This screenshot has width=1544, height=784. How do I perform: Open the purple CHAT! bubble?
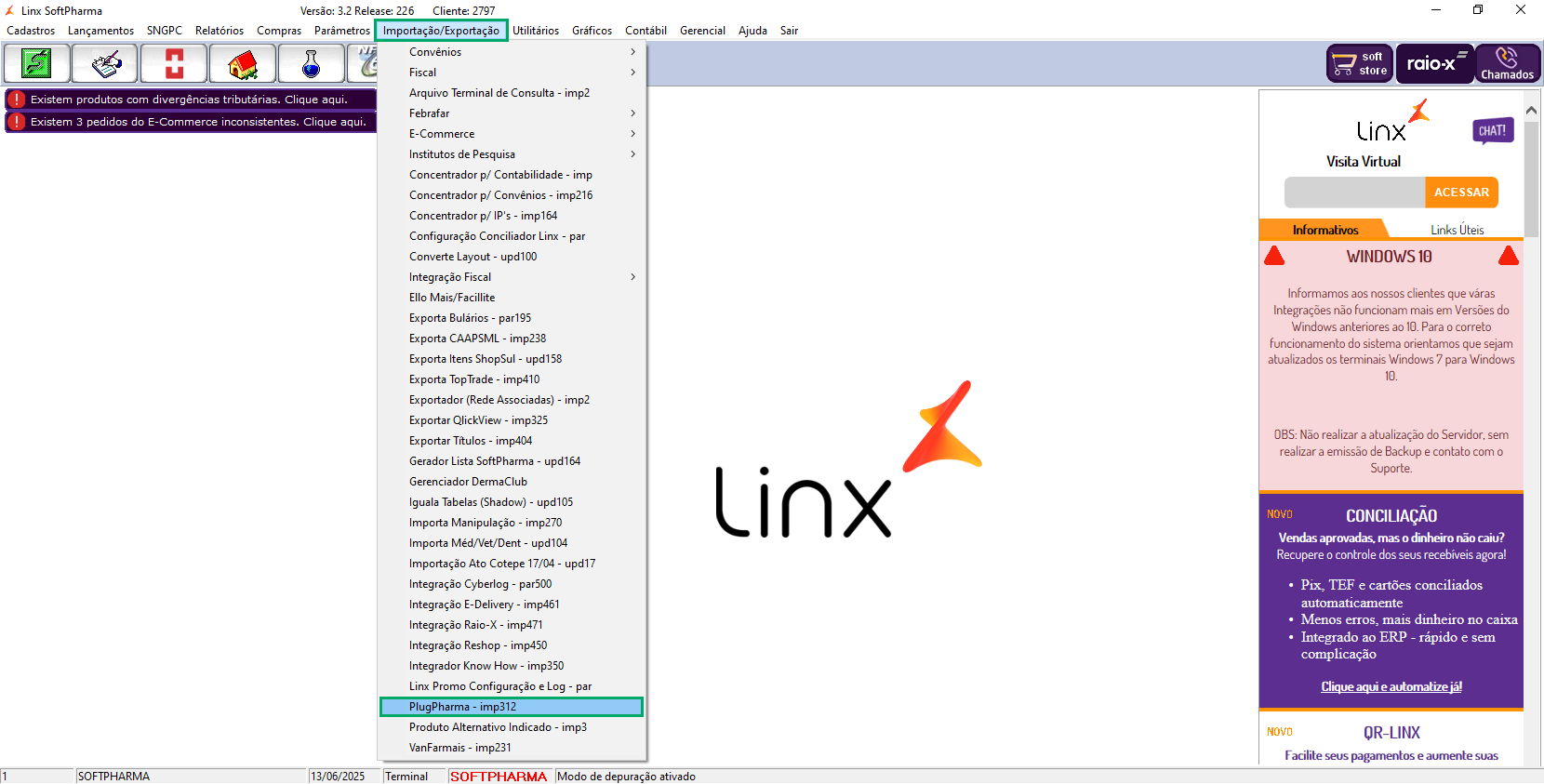[x=1493, y=131]
